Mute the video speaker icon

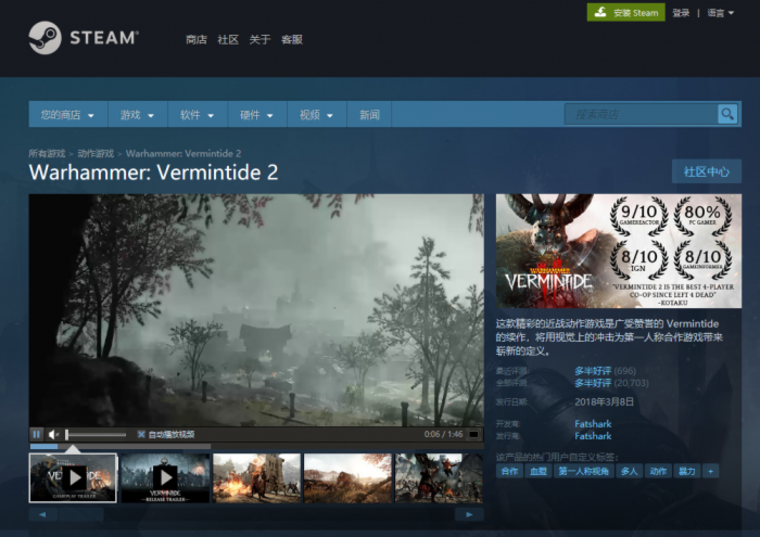click(x=53, y=434)
